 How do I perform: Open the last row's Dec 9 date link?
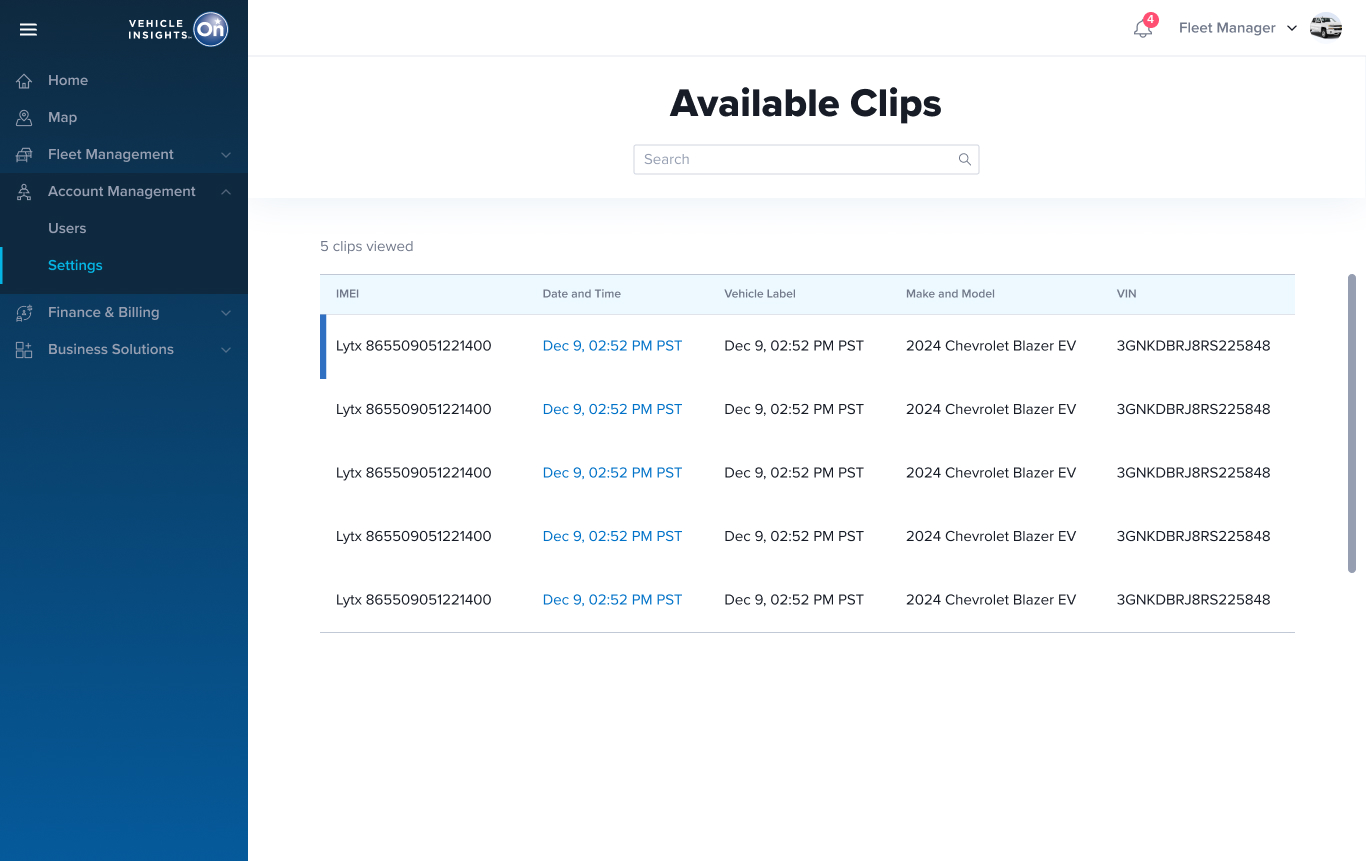tap(612, 600)
